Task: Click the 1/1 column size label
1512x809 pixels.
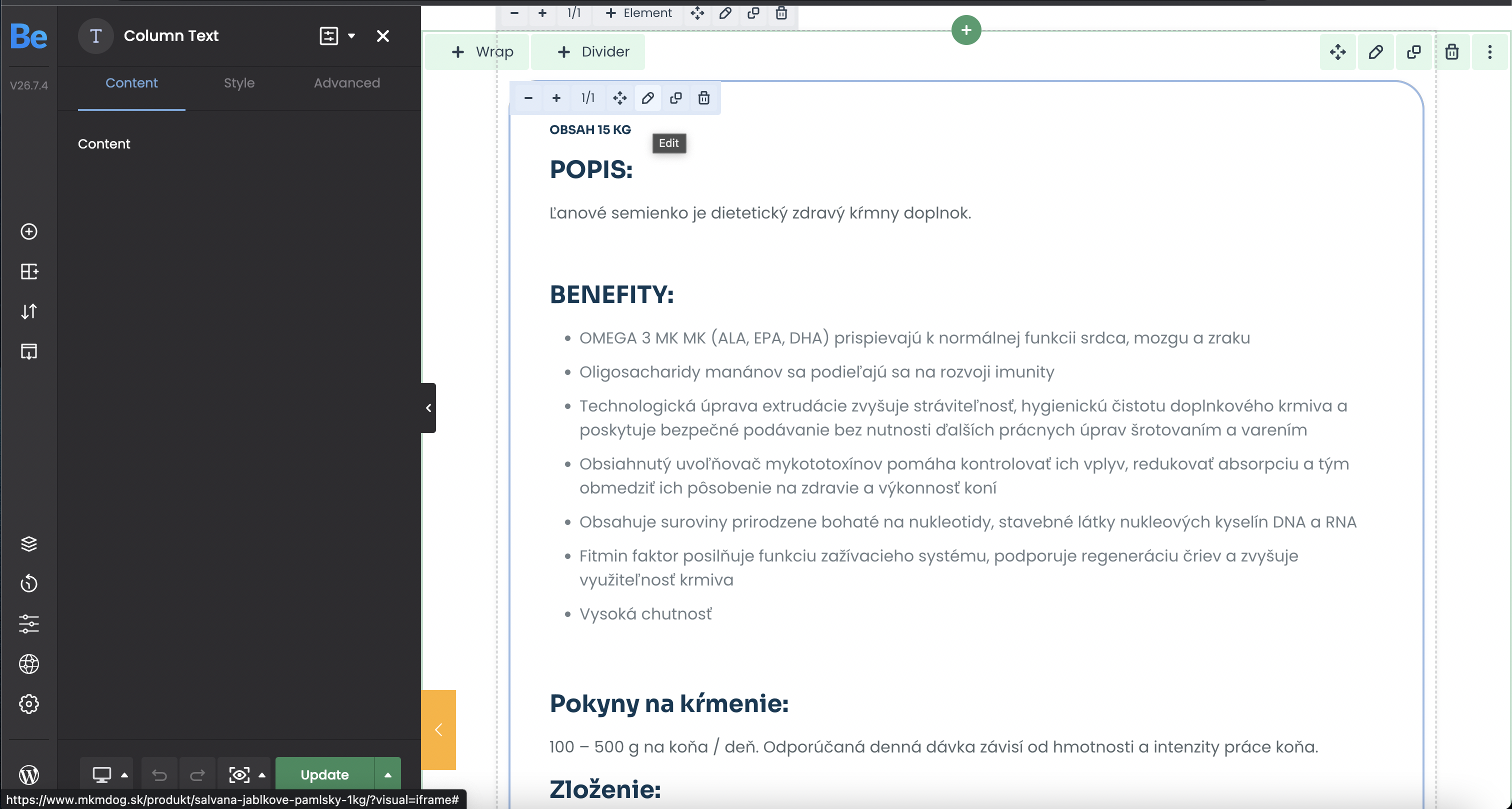Action: click(x=587, y=98)
